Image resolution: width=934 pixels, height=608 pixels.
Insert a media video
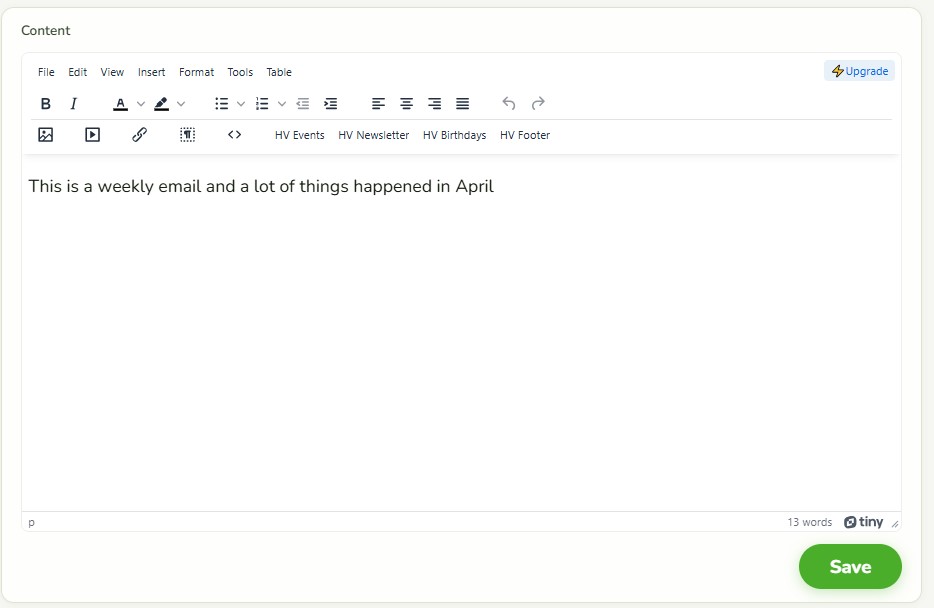click(92, 135)
